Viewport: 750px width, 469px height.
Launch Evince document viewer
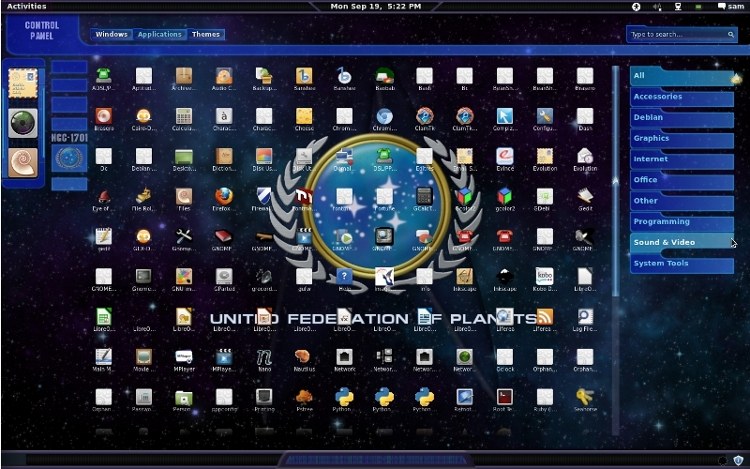coord(505,156)
